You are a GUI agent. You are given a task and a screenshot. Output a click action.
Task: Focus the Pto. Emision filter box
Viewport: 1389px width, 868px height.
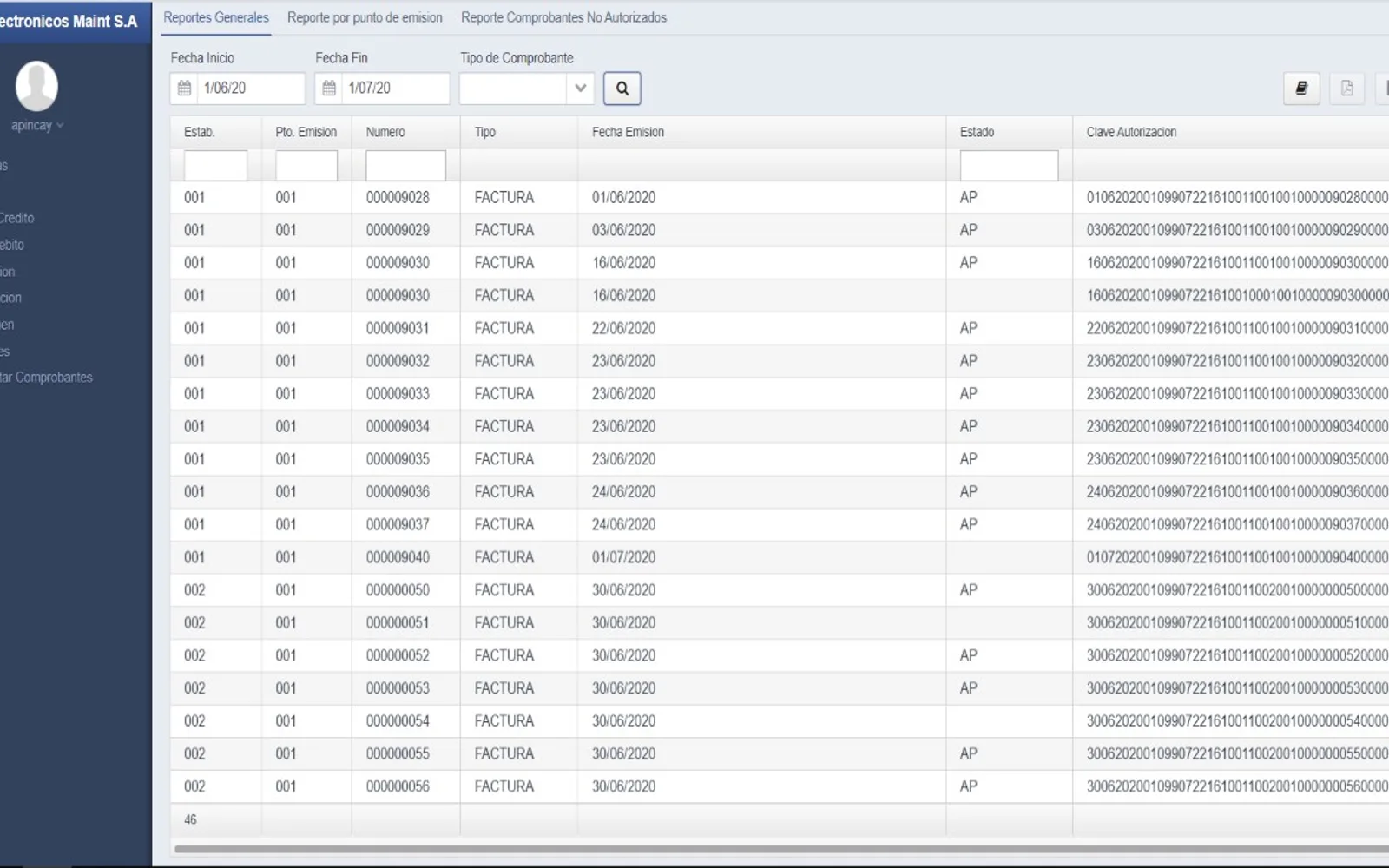(x=306, y=165)
